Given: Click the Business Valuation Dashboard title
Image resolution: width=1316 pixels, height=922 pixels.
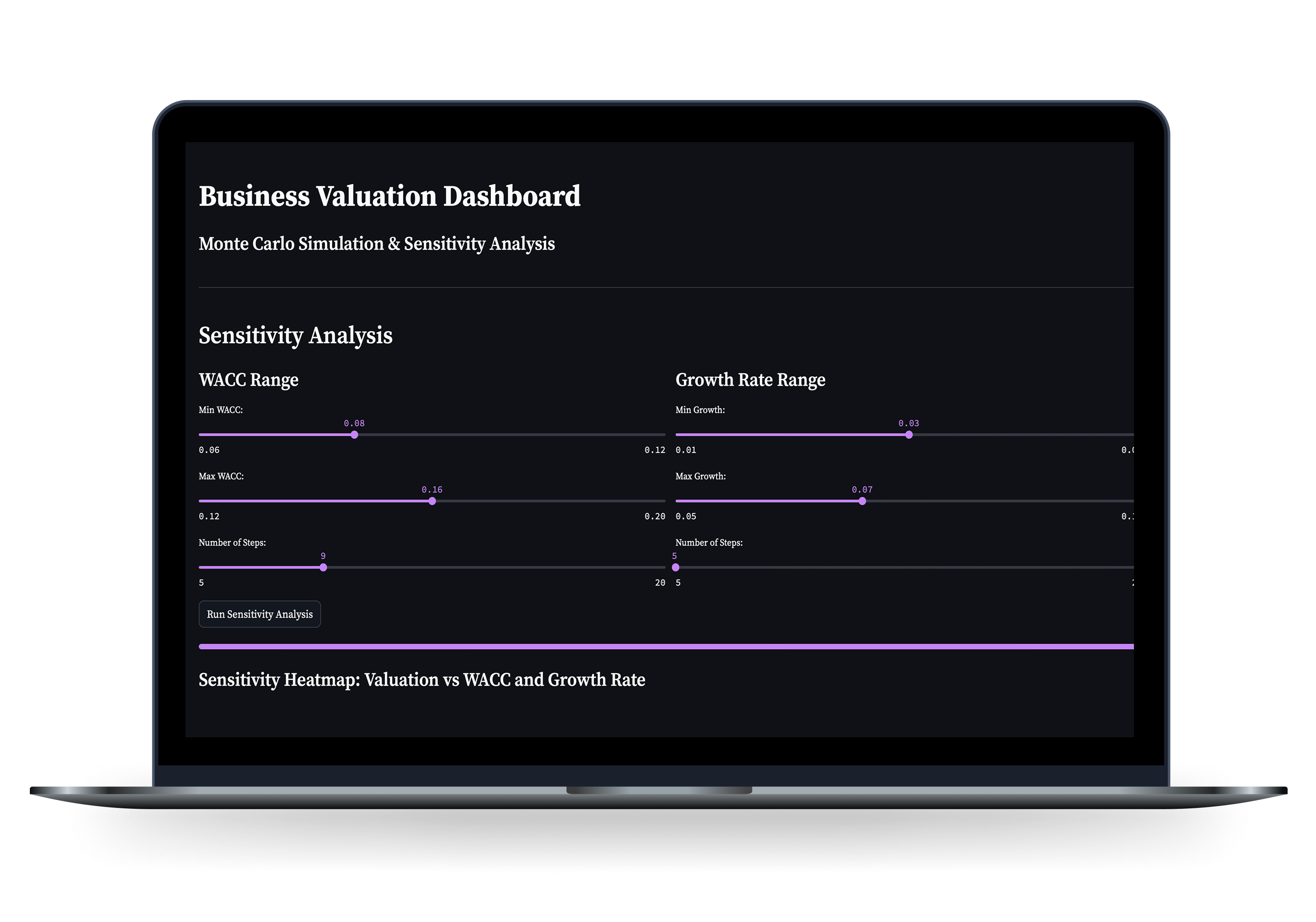Looking at the screenshot, I should (x=390, y=196).
